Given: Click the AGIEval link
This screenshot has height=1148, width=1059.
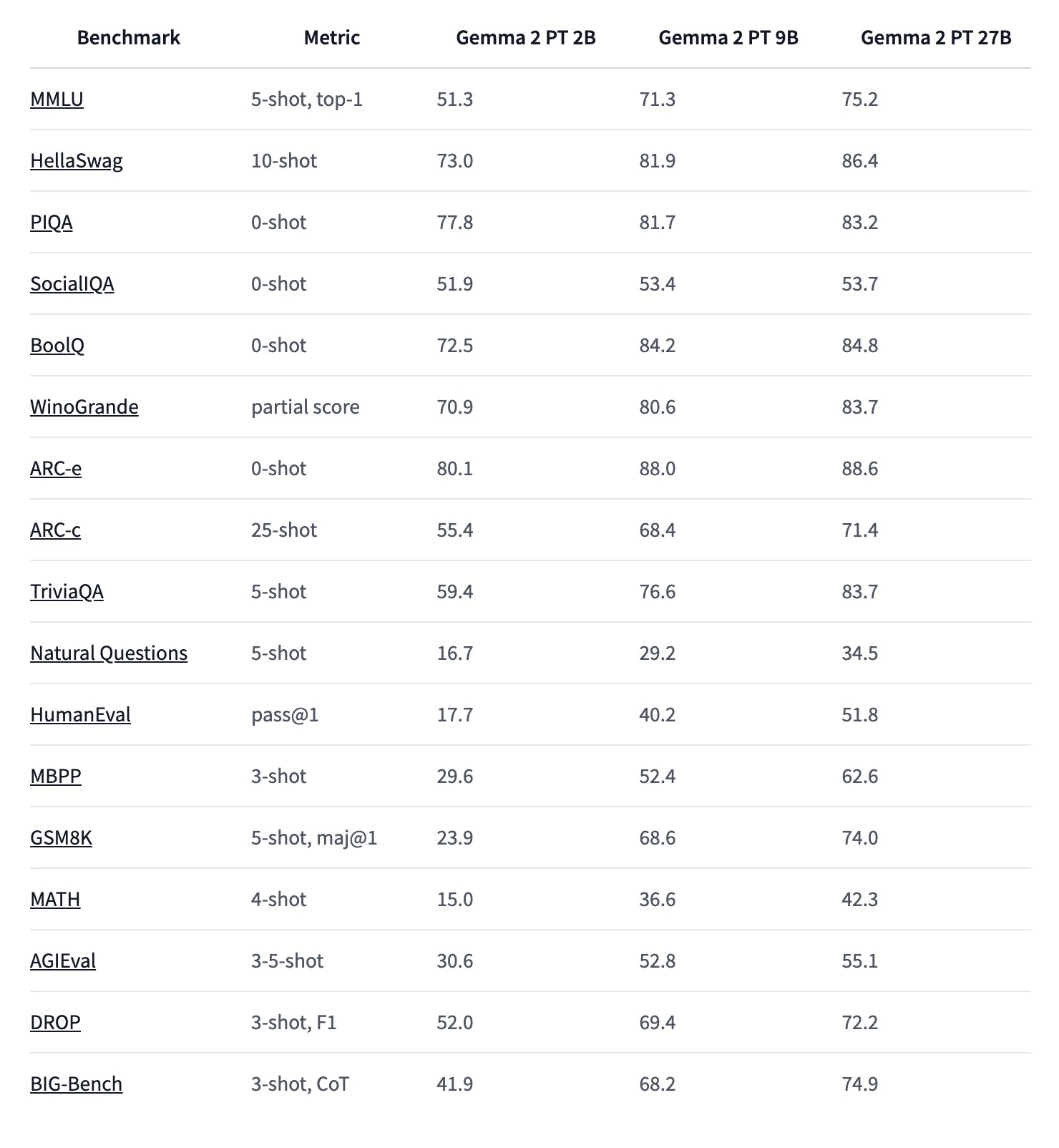Looking at the screenshot, I should [x=63, y=960].
